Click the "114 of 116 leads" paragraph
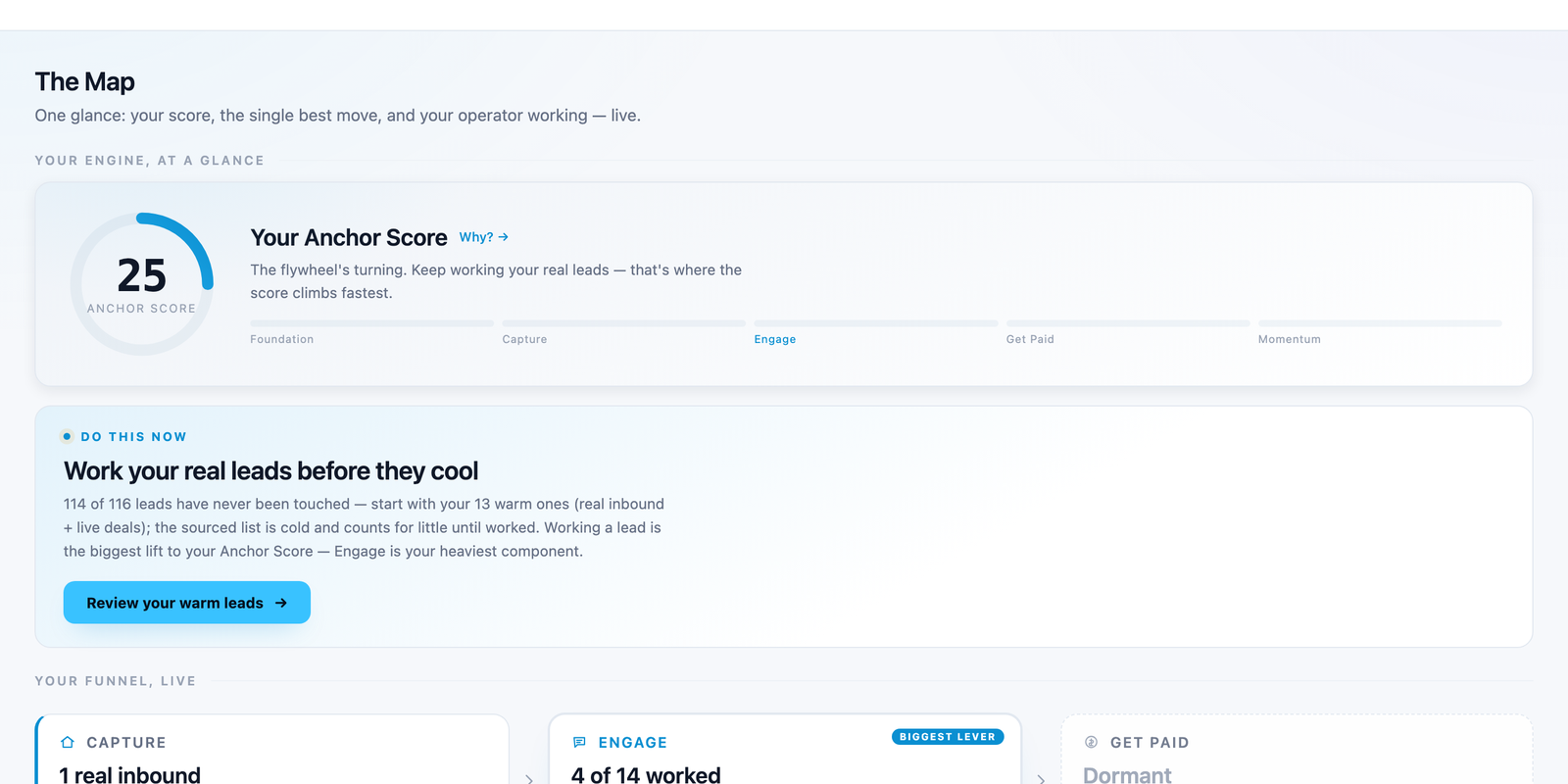 (x=364, y=527)
